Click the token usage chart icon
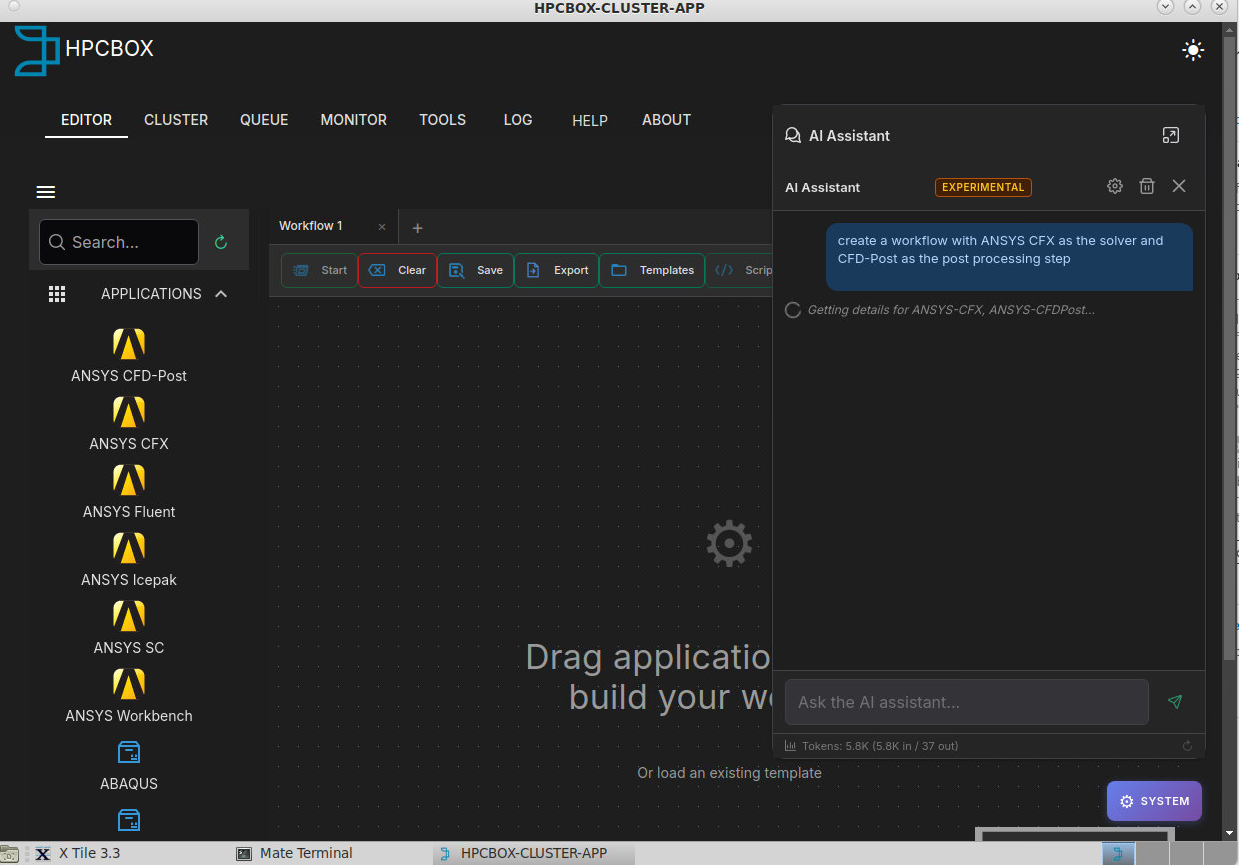The height and width of the screenshot is (865, 1239). [790, 746]
